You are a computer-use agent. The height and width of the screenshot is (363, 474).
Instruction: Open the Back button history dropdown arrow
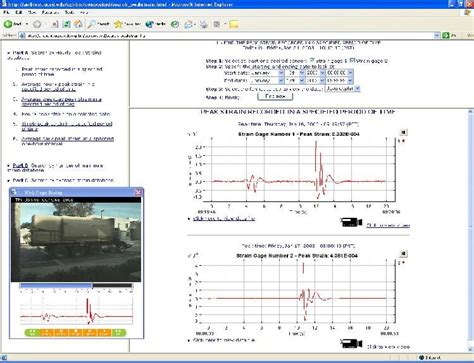point(27,24)
